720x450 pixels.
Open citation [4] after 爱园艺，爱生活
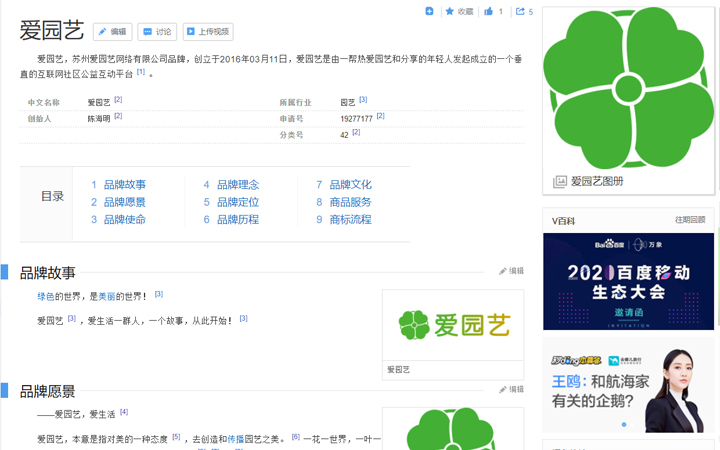(124, 412)
